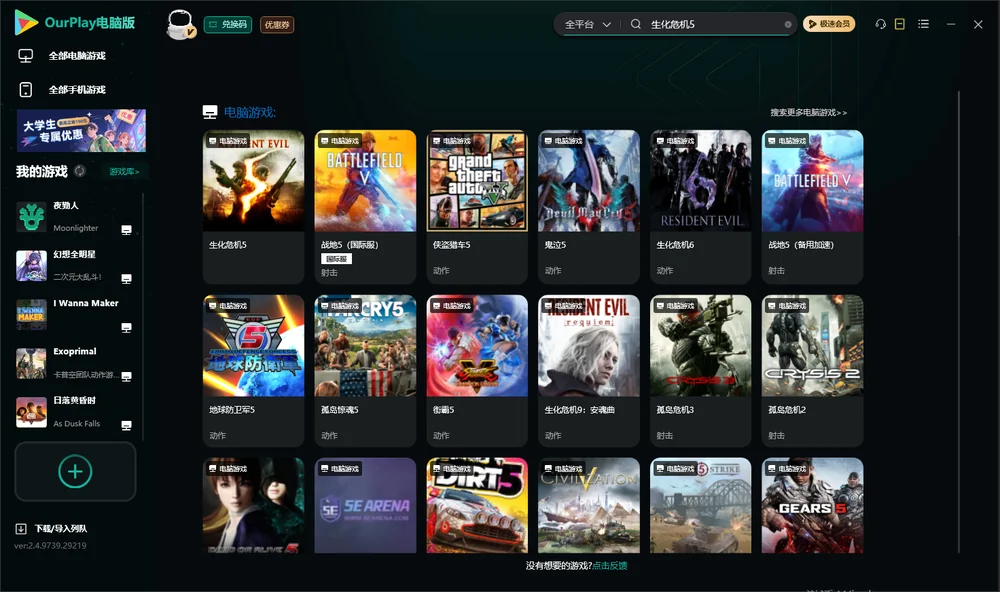Click the 兑换码 redeem button
The height and width of the screenshot is (592, 1000).
[228, 24]
